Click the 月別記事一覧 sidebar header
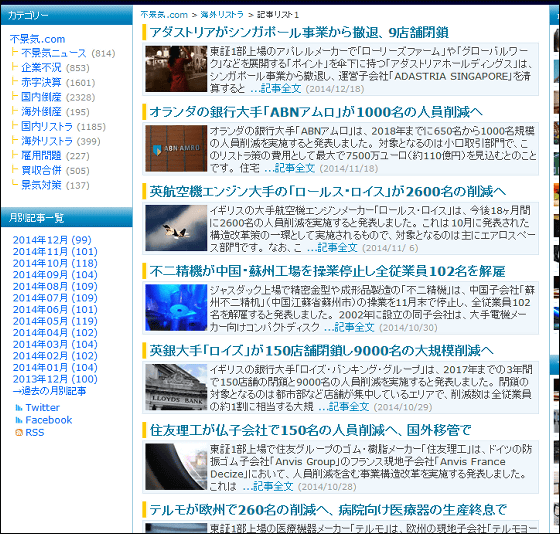Viewport: 560px width, 534px height. click(x=66, y=218)
